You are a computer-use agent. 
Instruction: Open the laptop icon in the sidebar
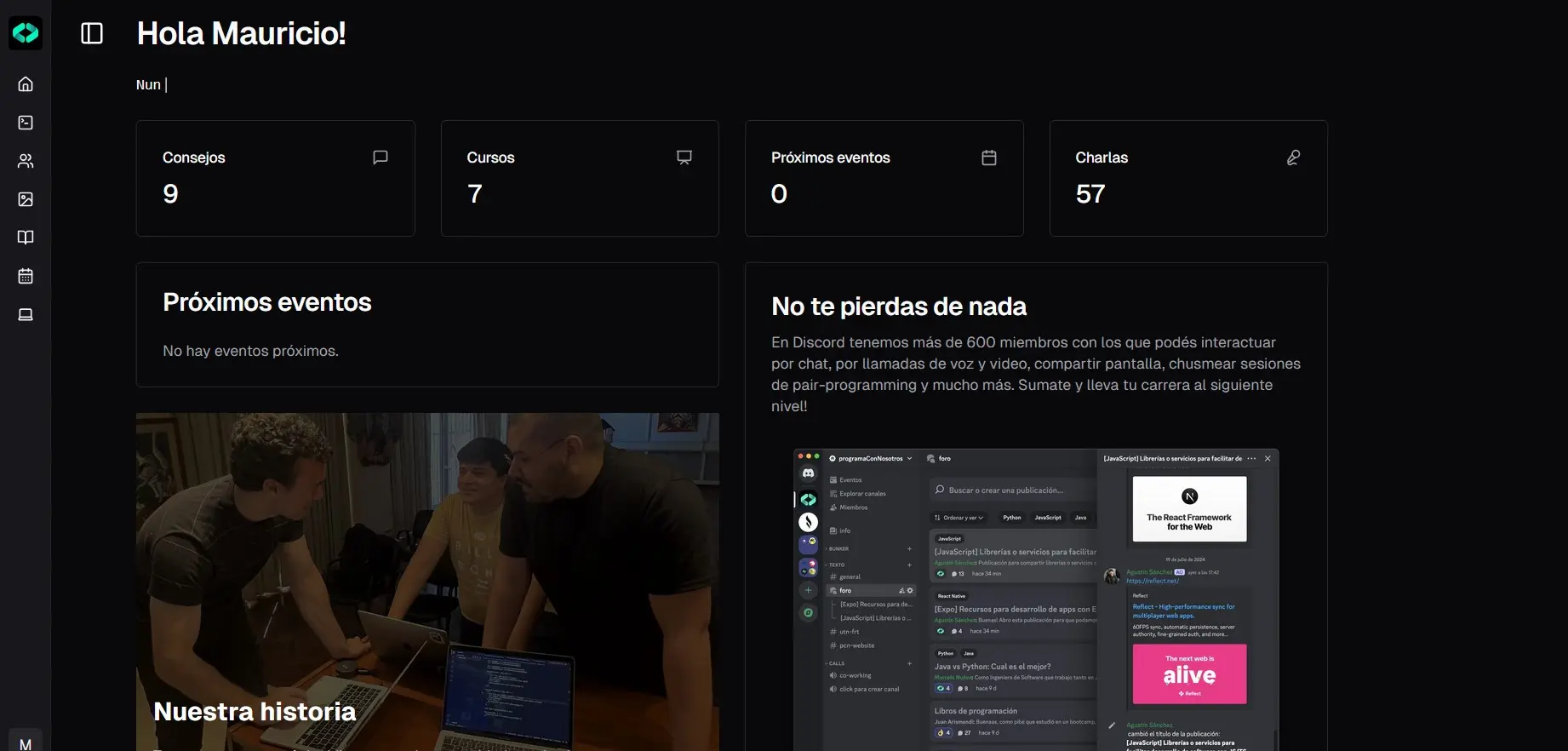coord(26,314)
